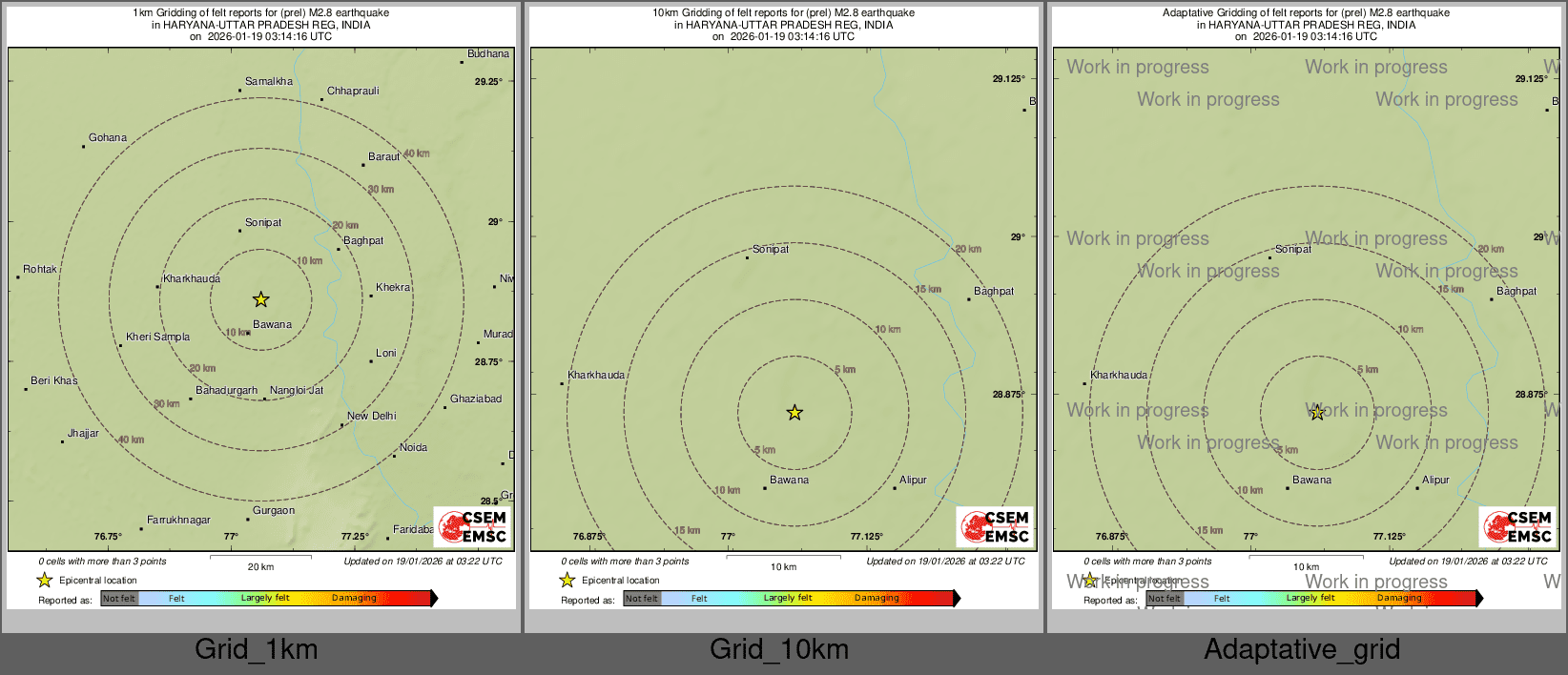Viewport: 1568px width, 675px height.
Task: Click the 'Largely felt' swatch in the Grid_10km legend
Action: coord(788,599)
